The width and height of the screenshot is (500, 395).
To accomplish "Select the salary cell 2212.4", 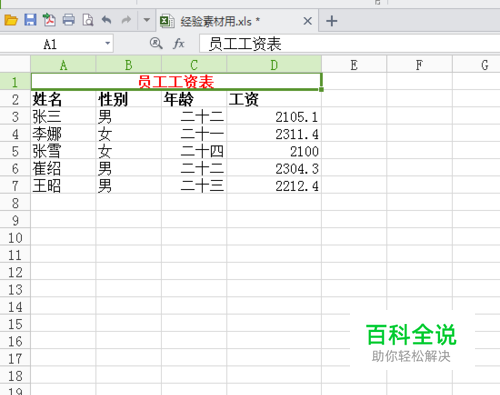I will pos(274,186).
